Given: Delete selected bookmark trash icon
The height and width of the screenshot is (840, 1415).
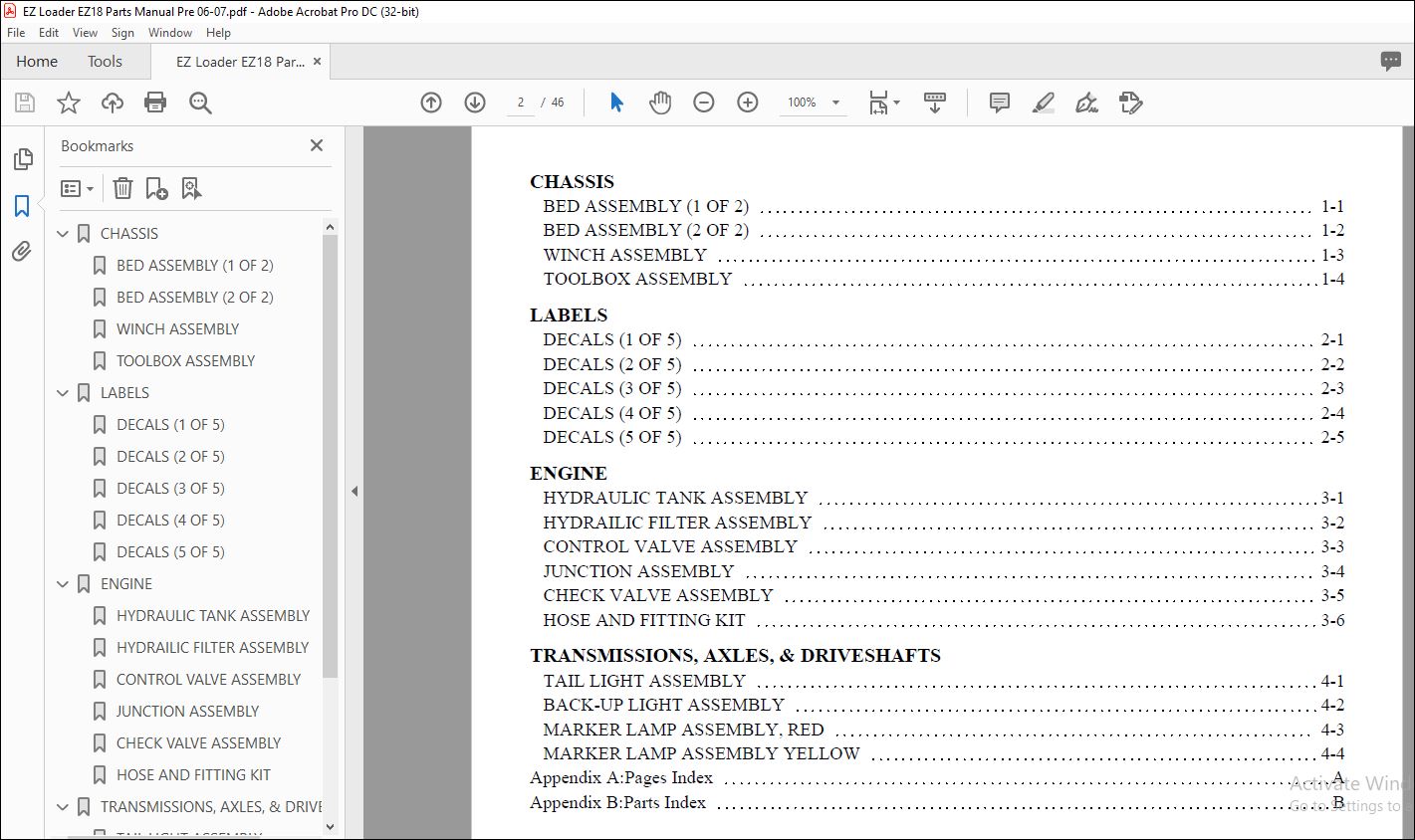Looking at the screenshot, I should point(122,188).
